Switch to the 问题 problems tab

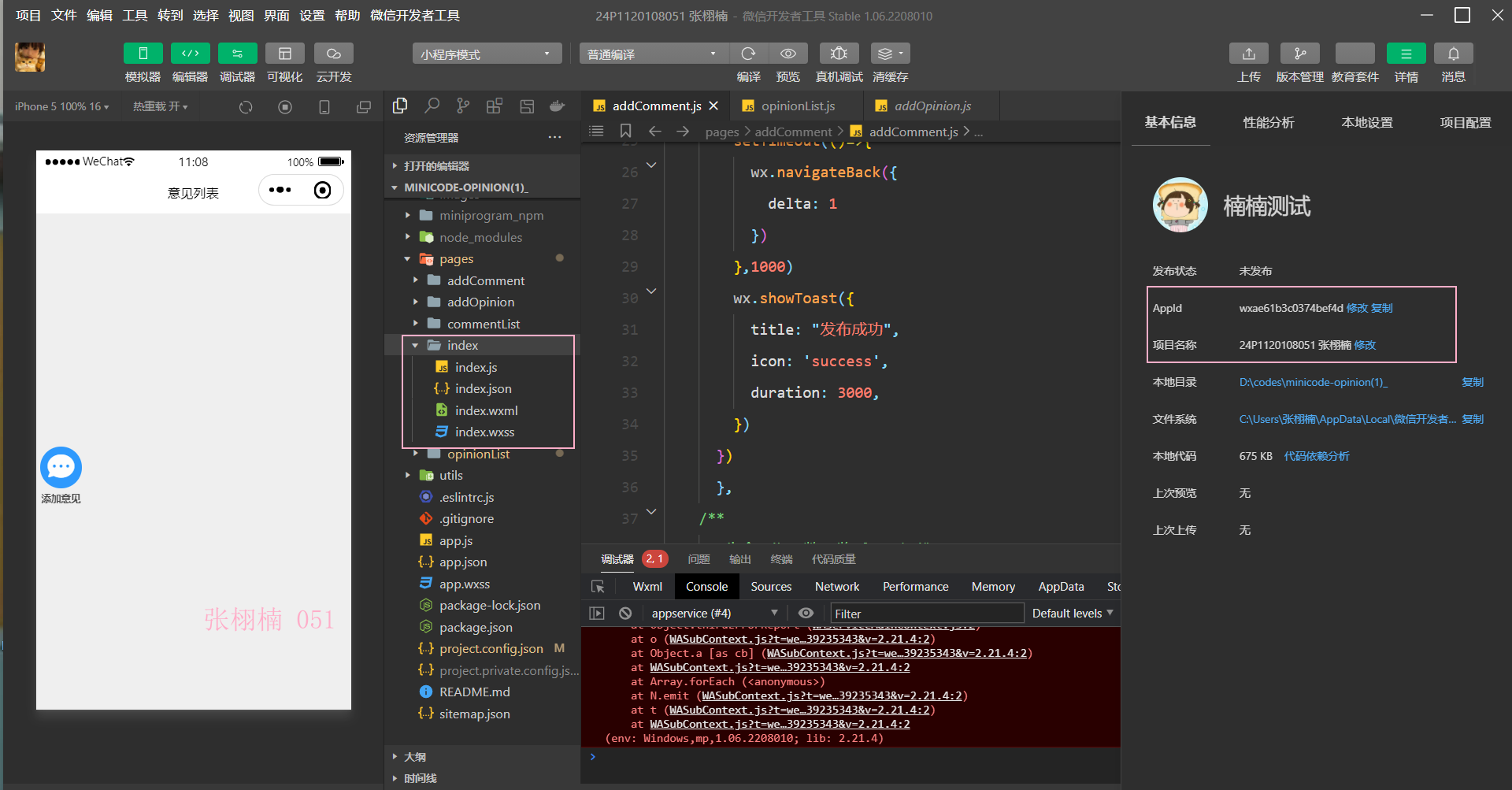click(x=699, y=559)
